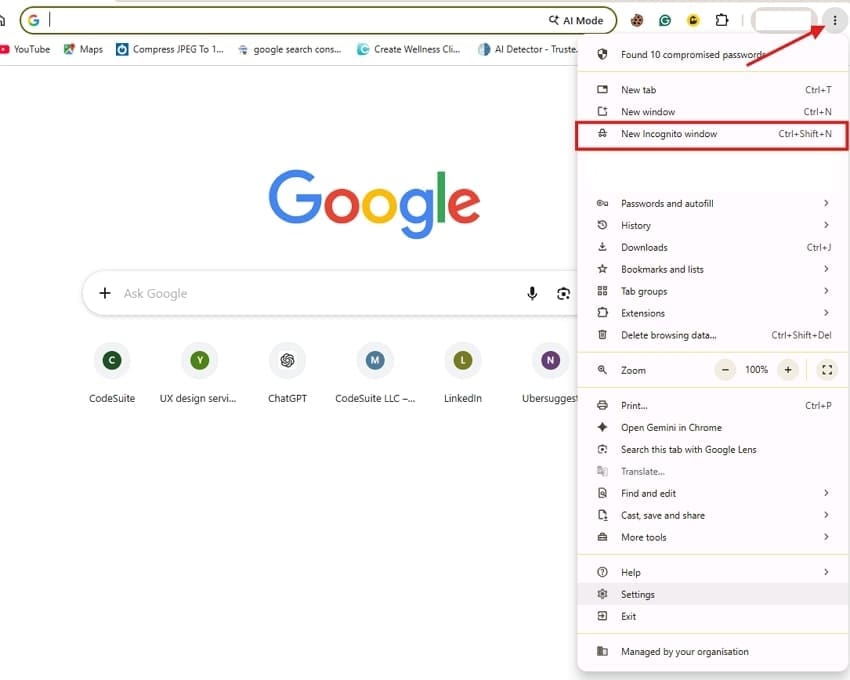850x680 pixels.
Task: Click the Zoom magnifier icon in menu
Action: (x=602, y=370)
